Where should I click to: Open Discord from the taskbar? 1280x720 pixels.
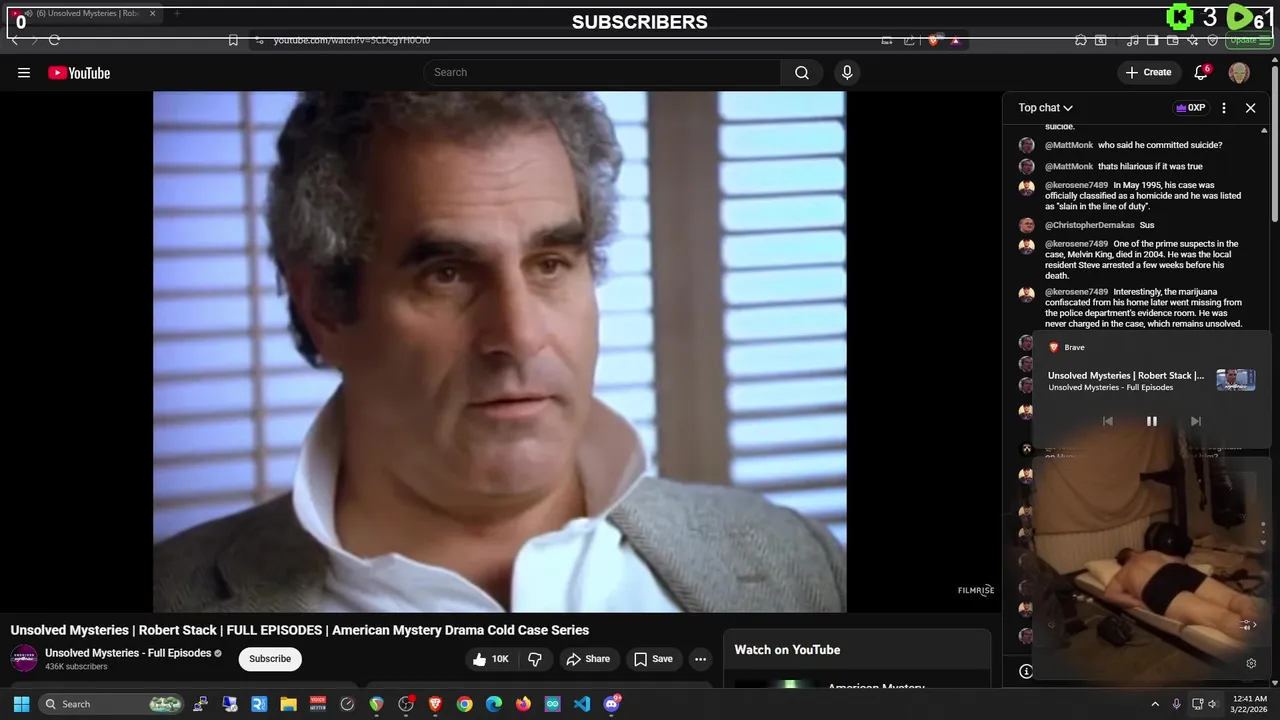(612, 704)
